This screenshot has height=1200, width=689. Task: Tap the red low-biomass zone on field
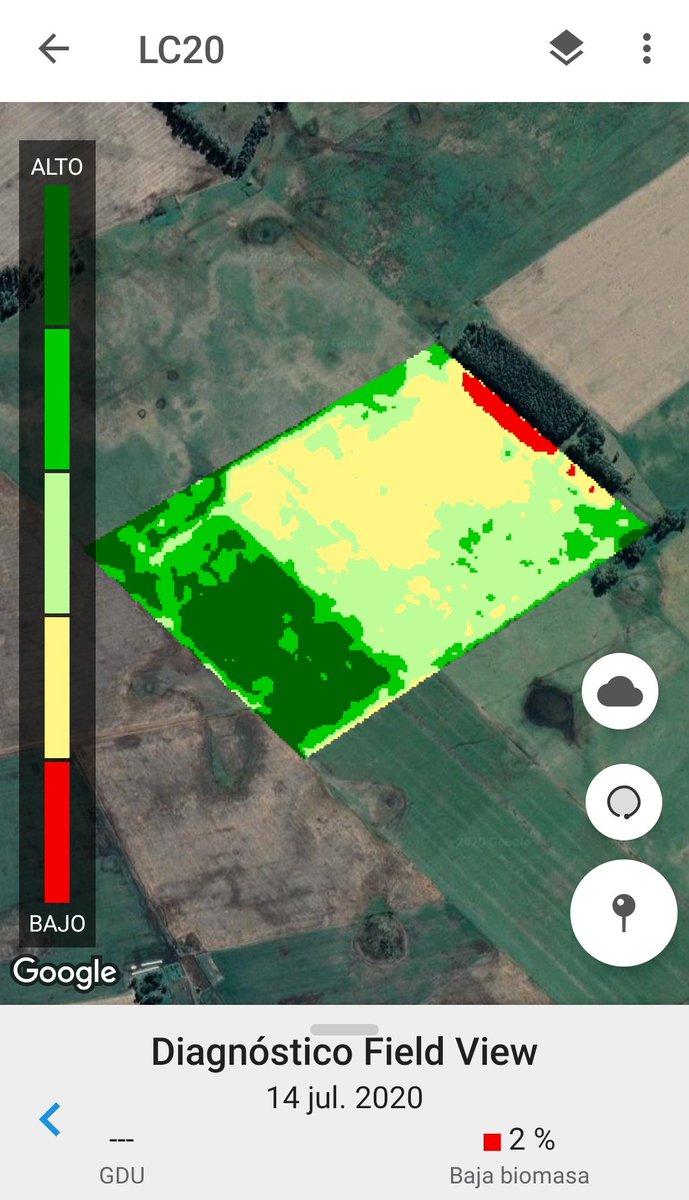pyautogui.click(x=508, y=414)
